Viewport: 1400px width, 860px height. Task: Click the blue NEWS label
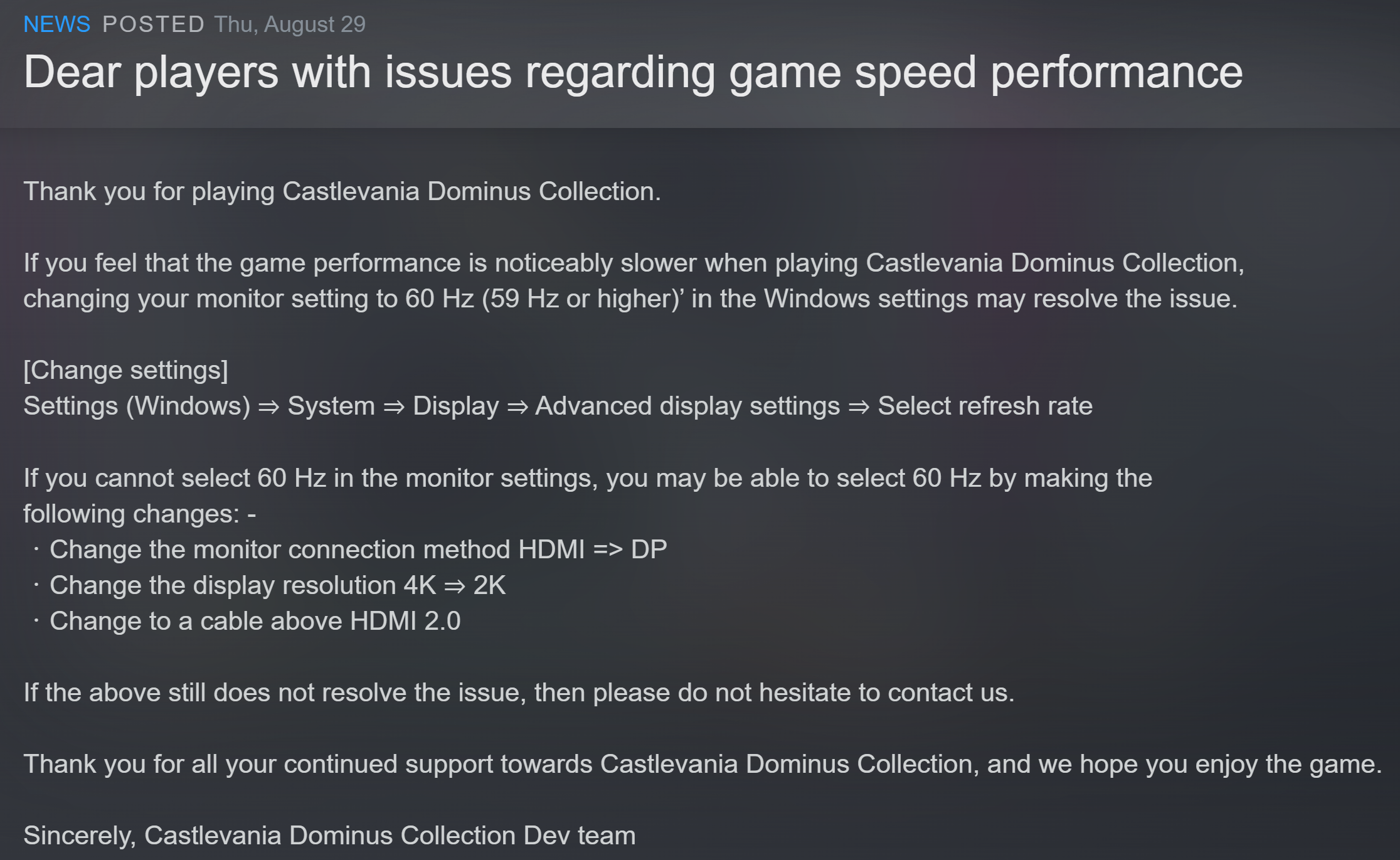tap(56, 24)
